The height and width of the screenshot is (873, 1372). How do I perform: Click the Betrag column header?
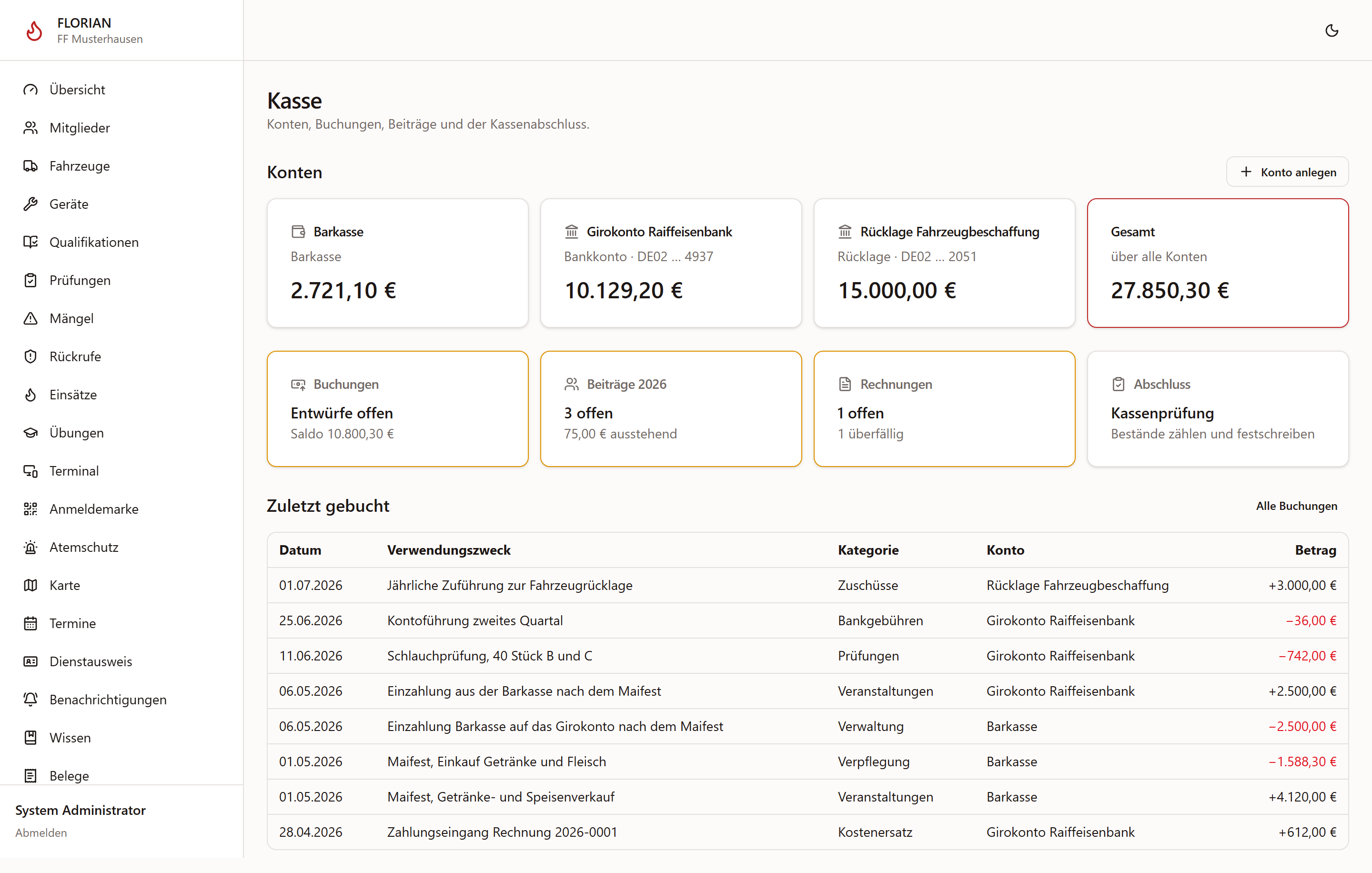pos(1316,550)
